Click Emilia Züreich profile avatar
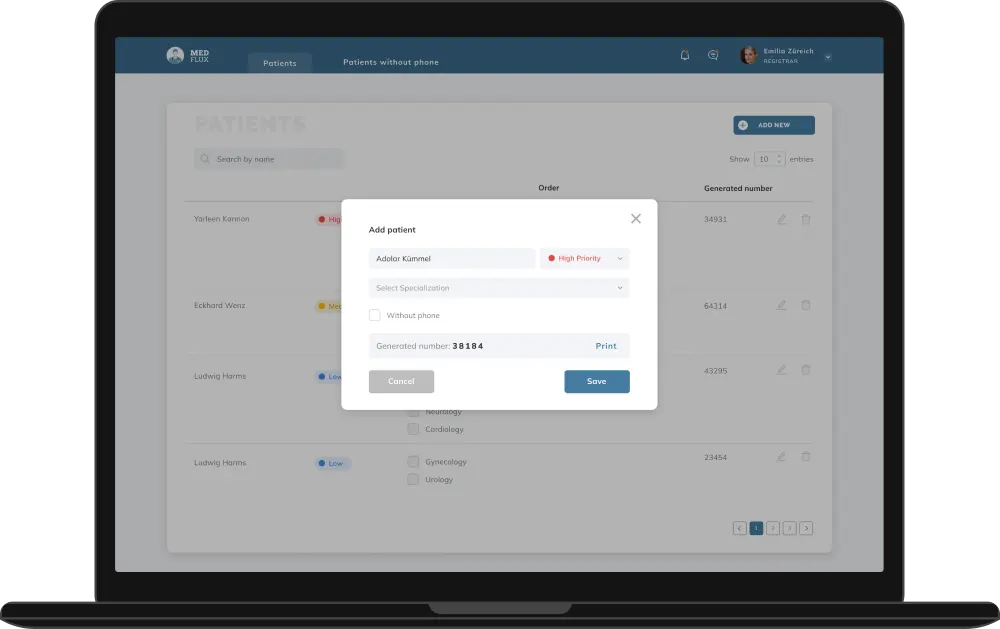The width and height of the screenshot is (1000, 629). point(748,56)
